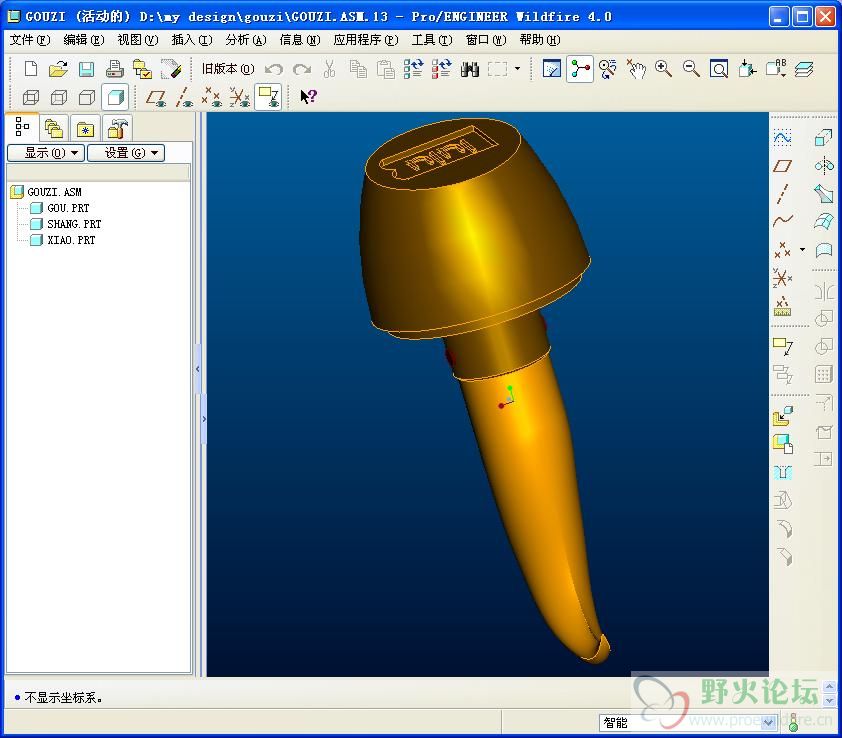The width and height of the screenshot is (842, 738).
Task: Select SHANG.PRT in model tree
Action: pos(74,224)
